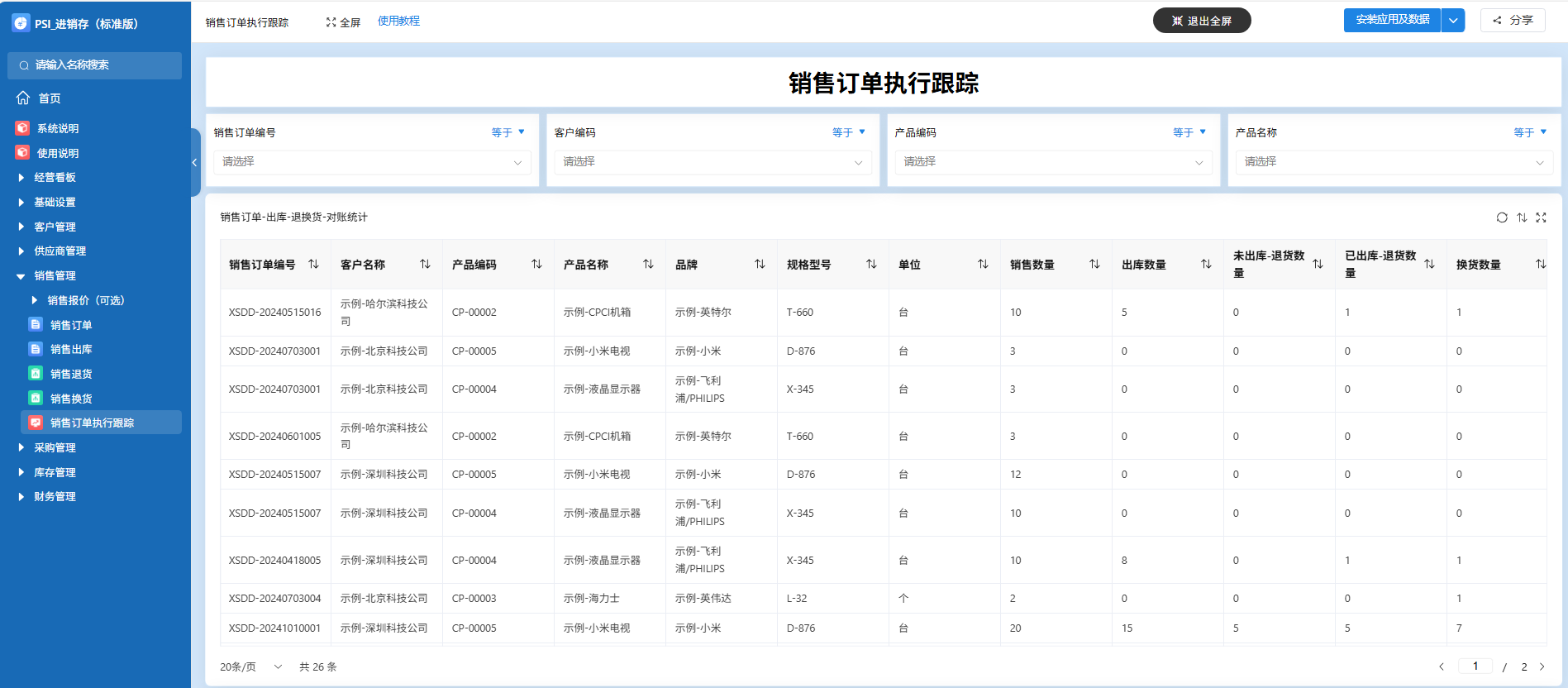
Task: Change 客户编码 filter operator 等于
Action: point(848,132)
